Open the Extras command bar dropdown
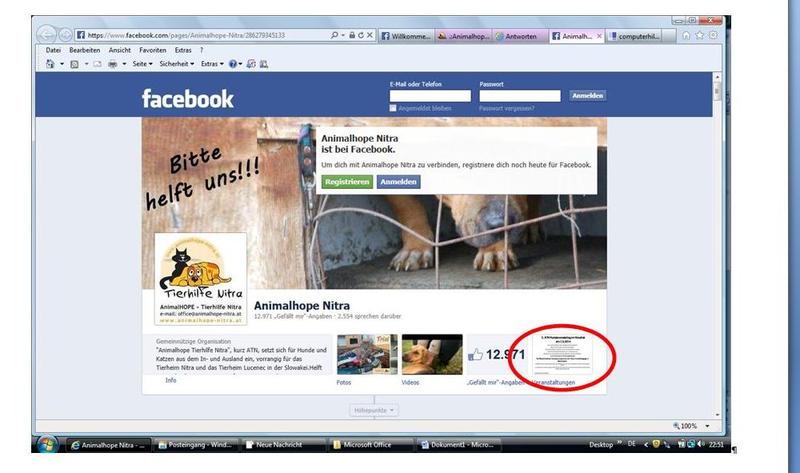800x473 pixels. [212, 64]
